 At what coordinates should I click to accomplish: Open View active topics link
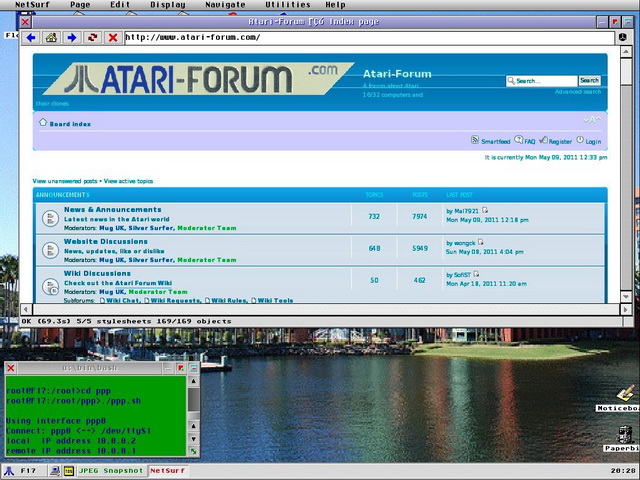coord(128,181)
